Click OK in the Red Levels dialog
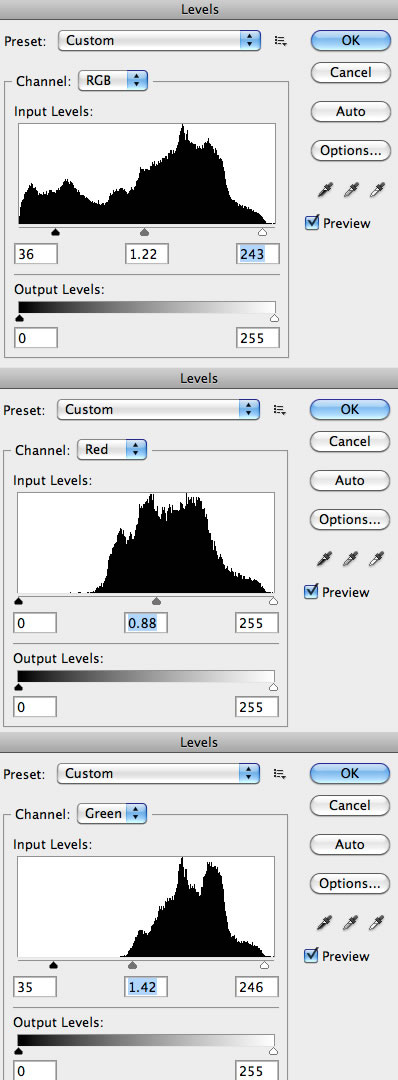The image size is (398, 1080). point(350,409)
